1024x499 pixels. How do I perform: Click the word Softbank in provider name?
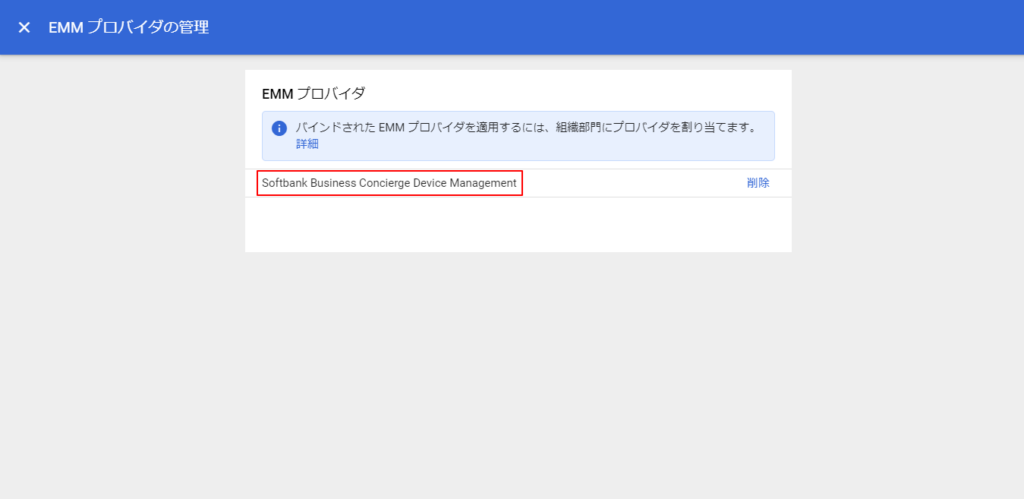[x=284, y=183]
